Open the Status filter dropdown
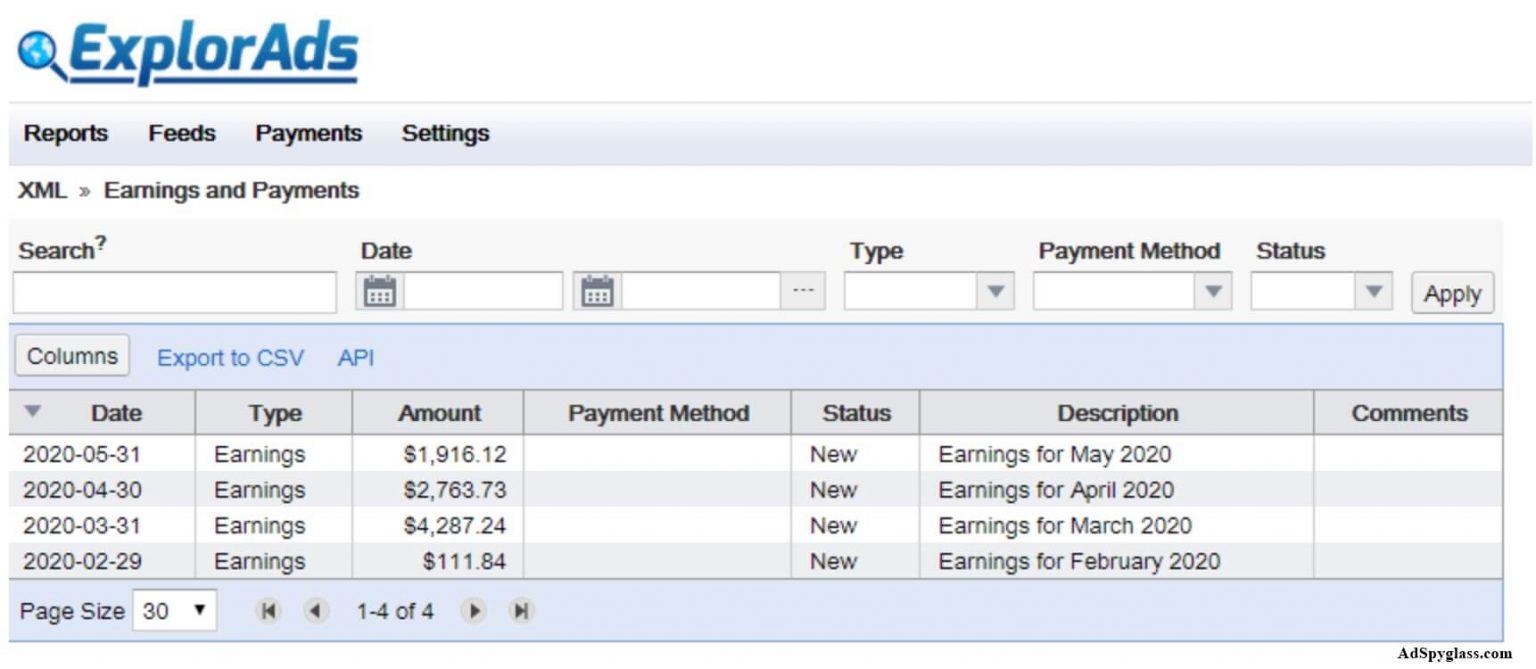The height and width of the screenshot is (669, 1536). 1370,292
